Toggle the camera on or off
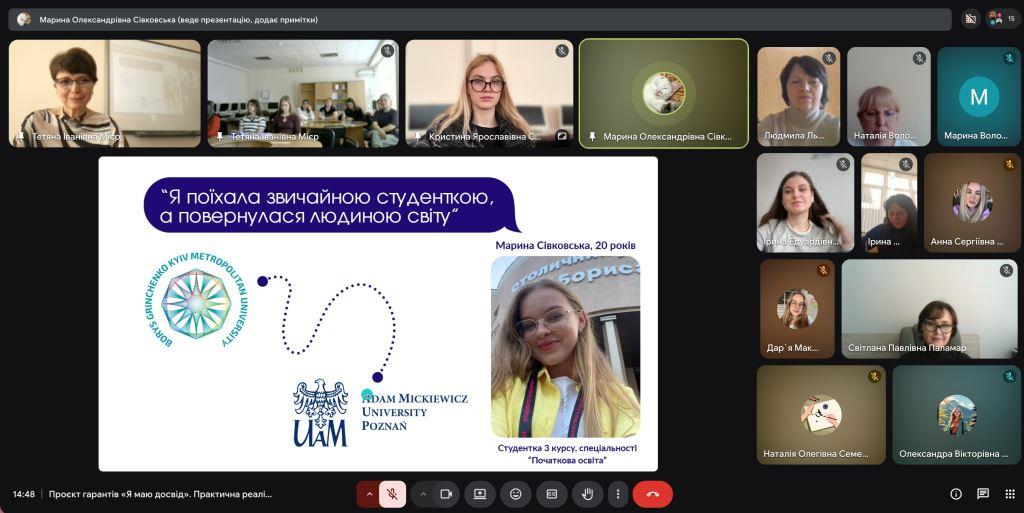Viewport: 1024px width, 513px height. tap(446, 494)
